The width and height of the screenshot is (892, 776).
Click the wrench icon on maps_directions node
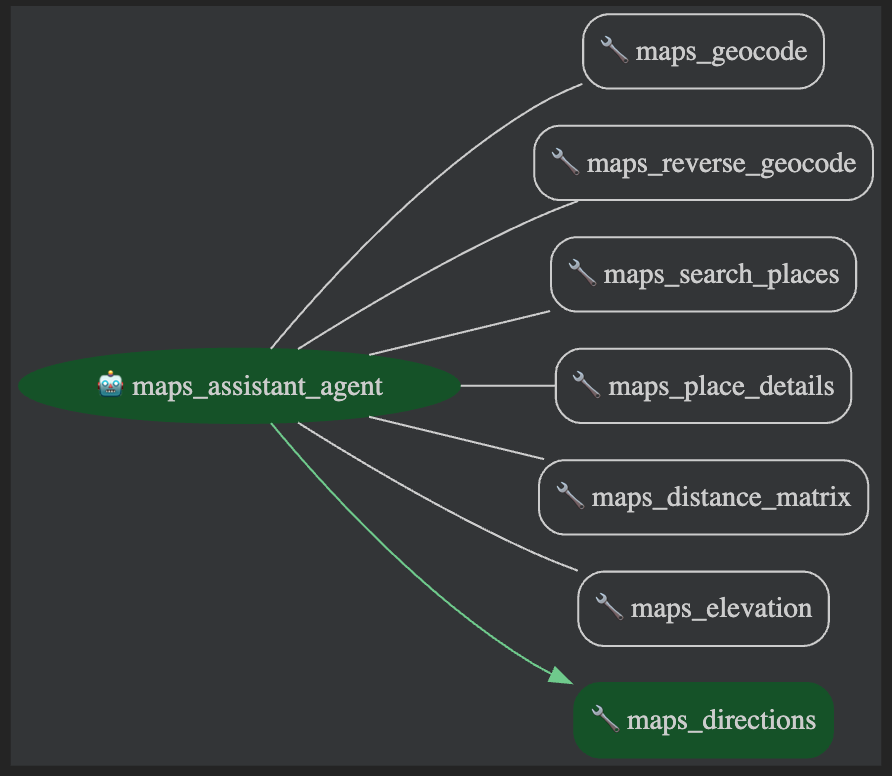point(604,720)
